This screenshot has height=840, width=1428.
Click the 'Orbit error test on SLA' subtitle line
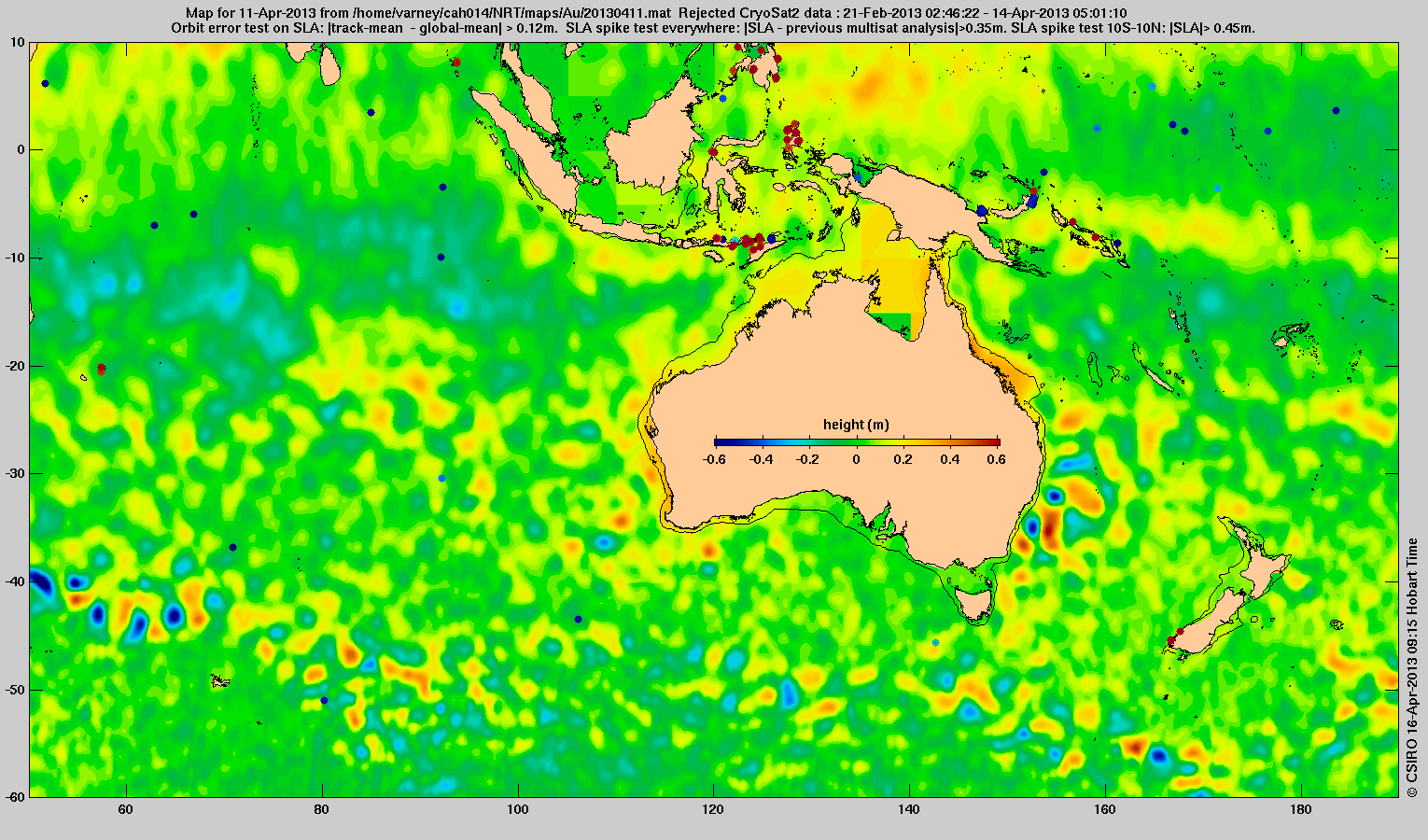click(x=713, y=28)
